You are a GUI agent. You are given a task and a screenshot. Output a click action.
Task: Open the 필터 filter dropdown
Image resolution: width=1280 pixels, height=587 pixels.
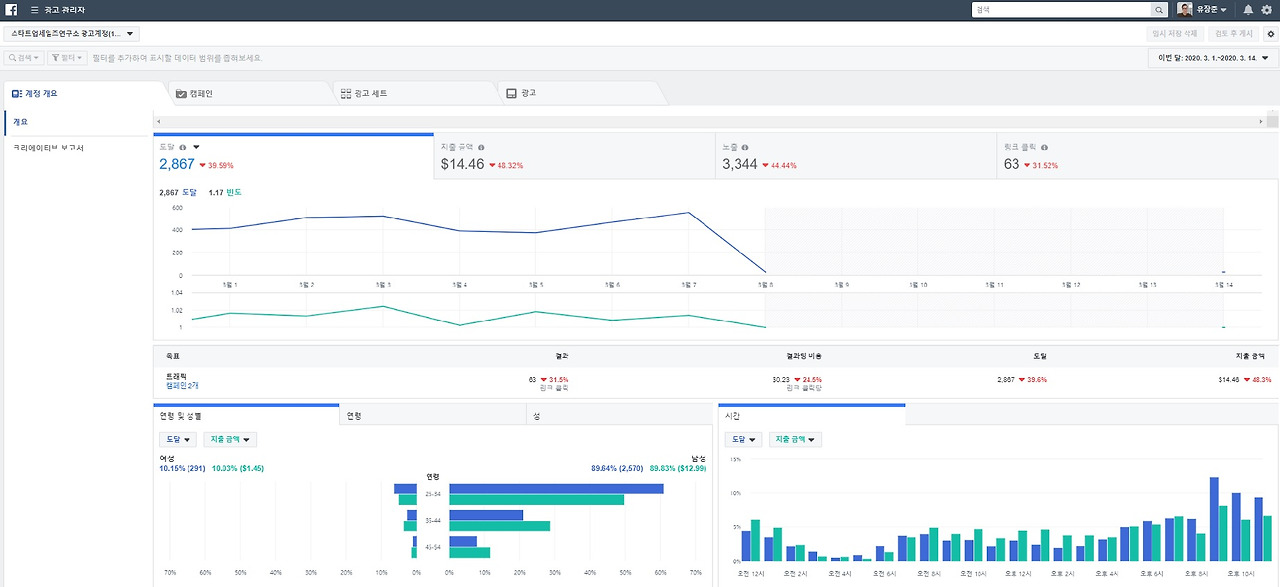tap(68, 58)
